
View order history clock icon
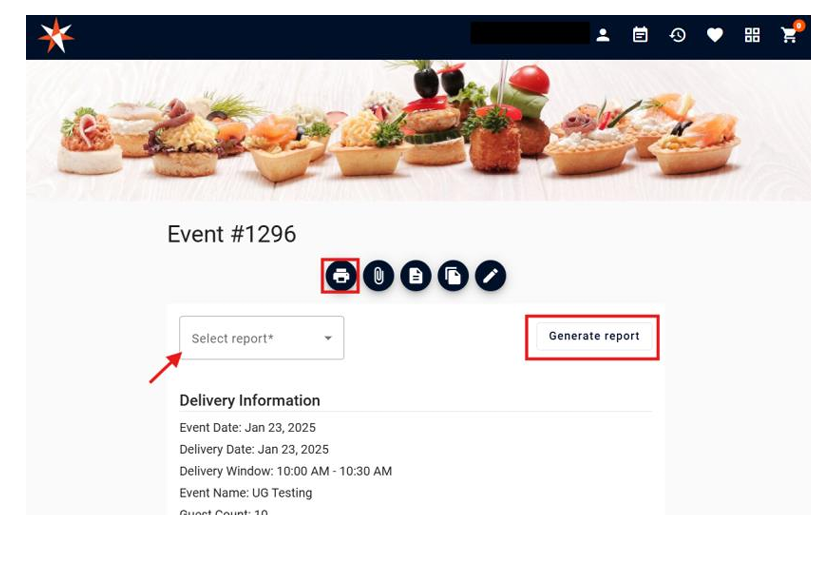678,35
